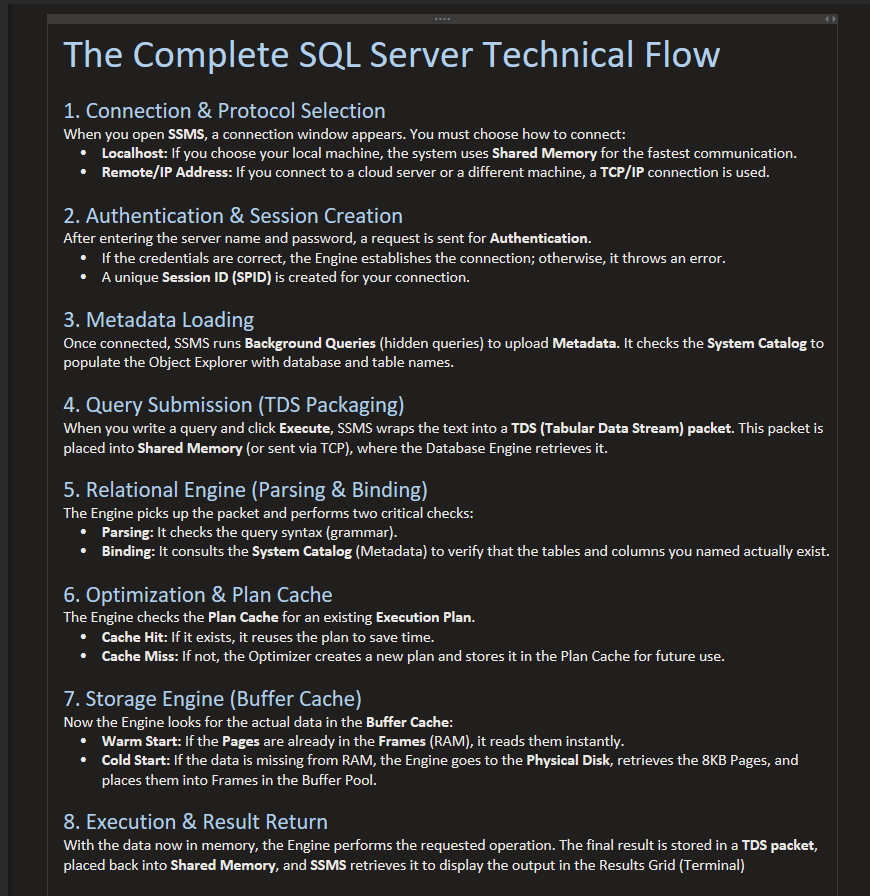The height and width of the screenshot is (896, 870).
Task: Click heading '1. Connection & Protocol Selection'
Action: [x=224, y=111]
